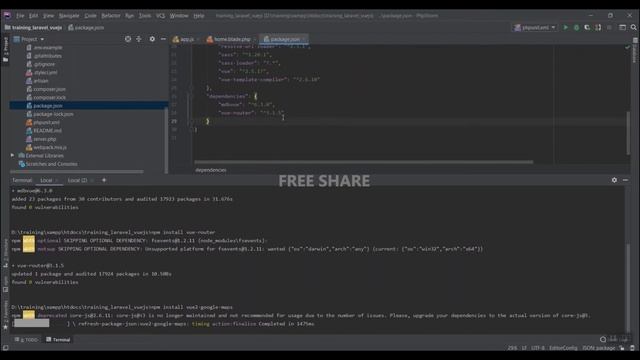Image resolution: width=640 pixels, height=360 pixels.
Task: Open the File menu
Action: 20,16
